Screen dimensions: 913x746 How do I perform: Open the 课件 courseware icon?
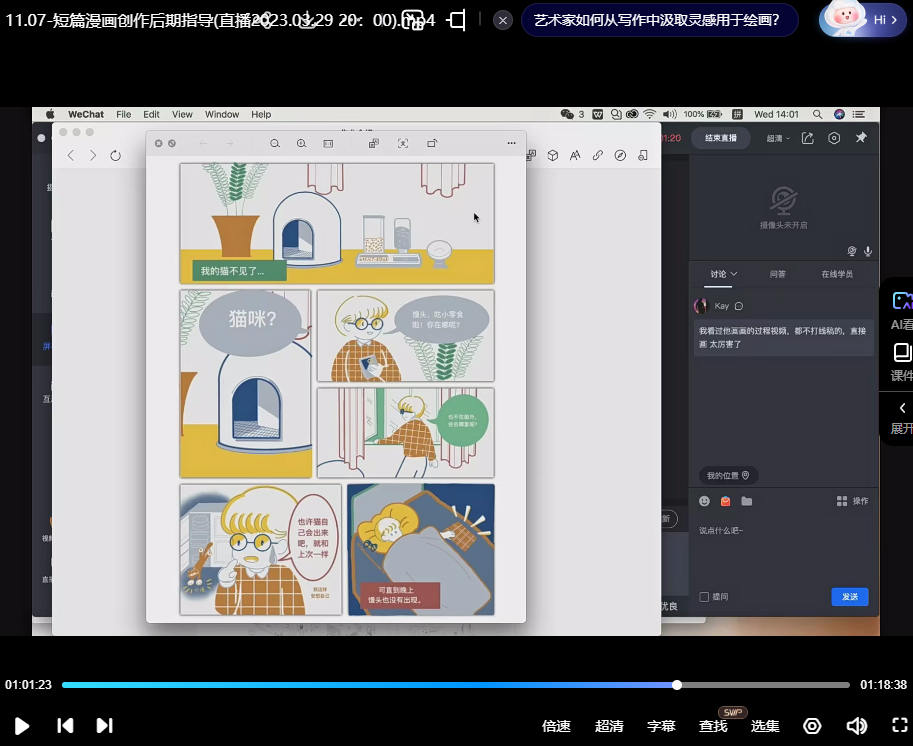point(901,360)
